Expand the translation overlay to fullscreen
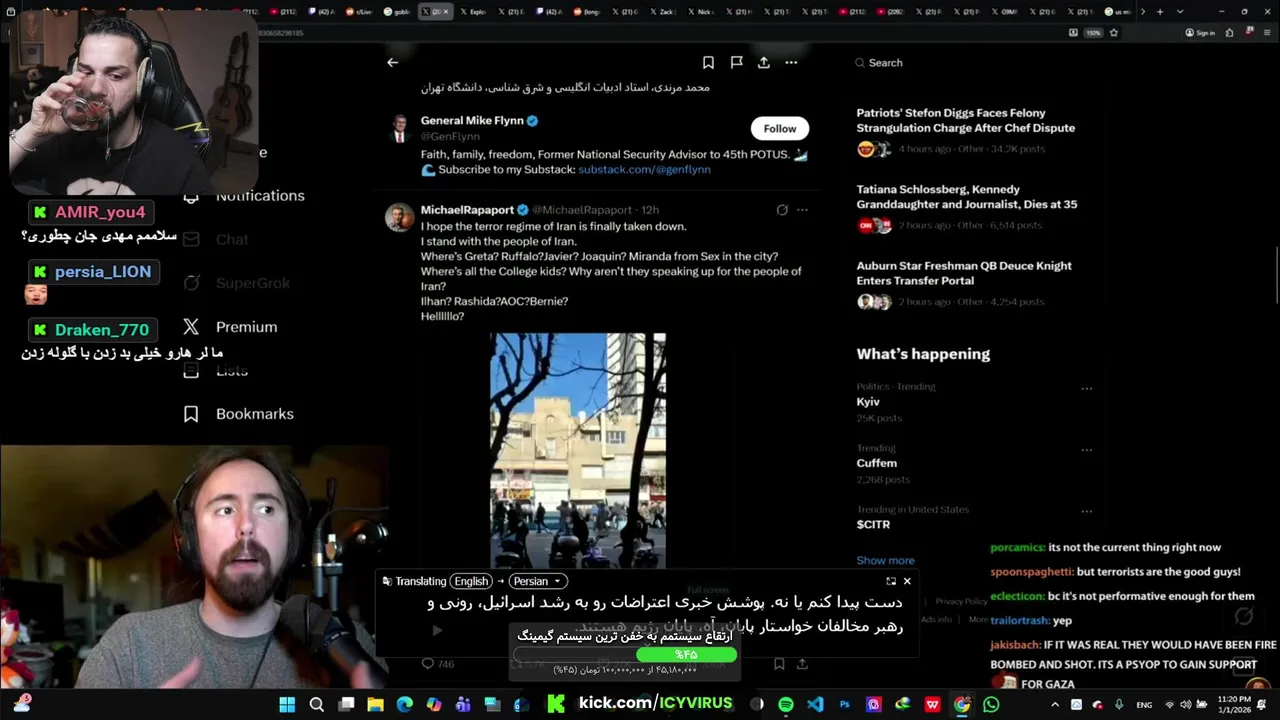 pyautogui.click(x=890, y=581)
